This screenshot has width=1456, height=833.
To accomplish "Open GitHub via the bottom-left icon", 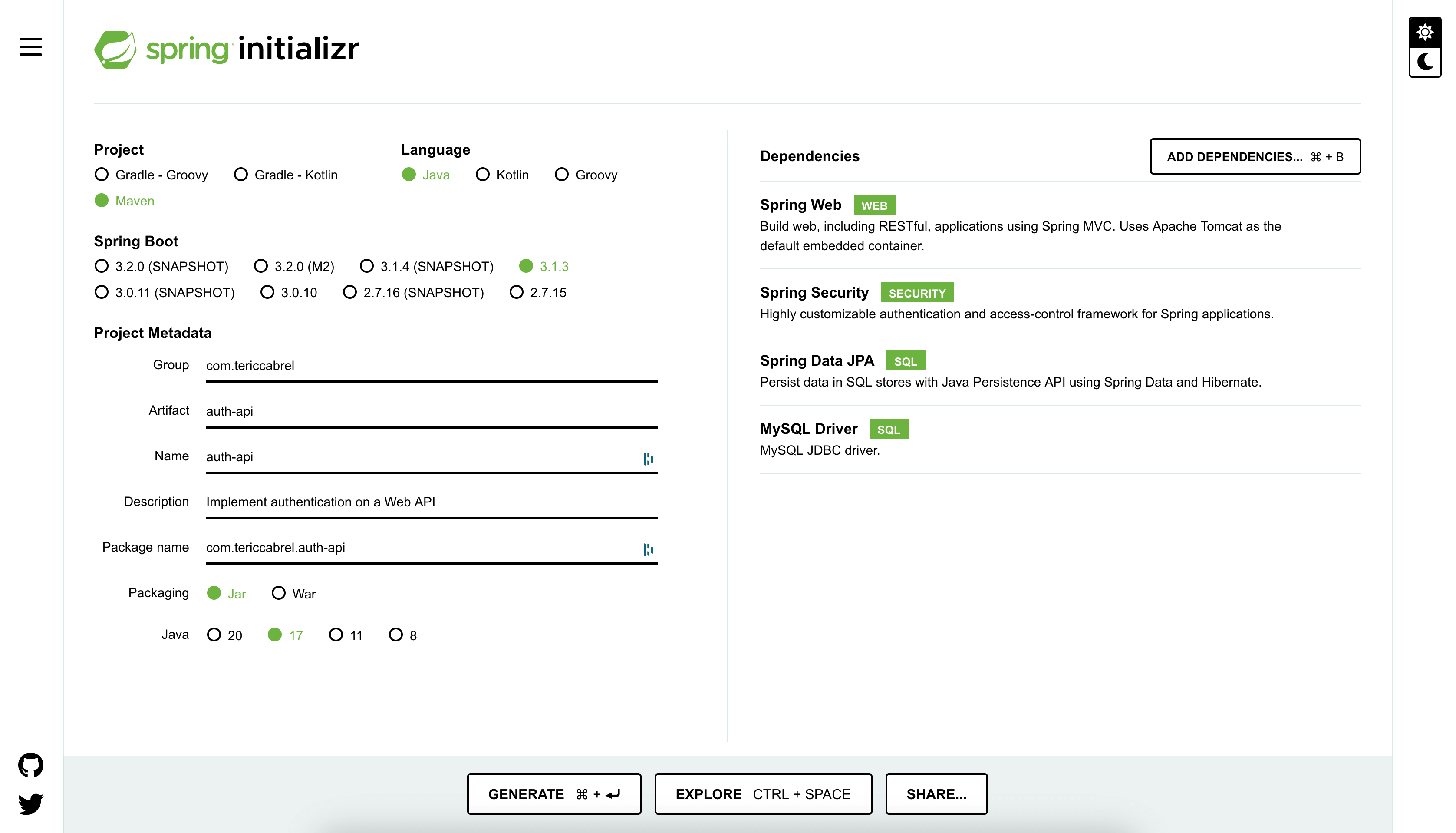I will [30, 765].
